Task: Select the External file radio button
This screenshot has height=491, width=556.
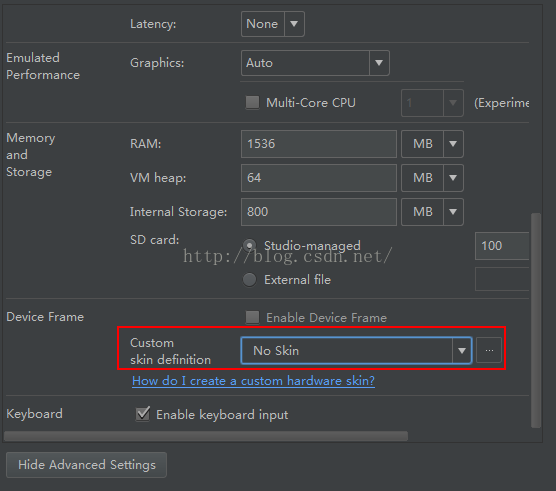Action: coord(250,280)
